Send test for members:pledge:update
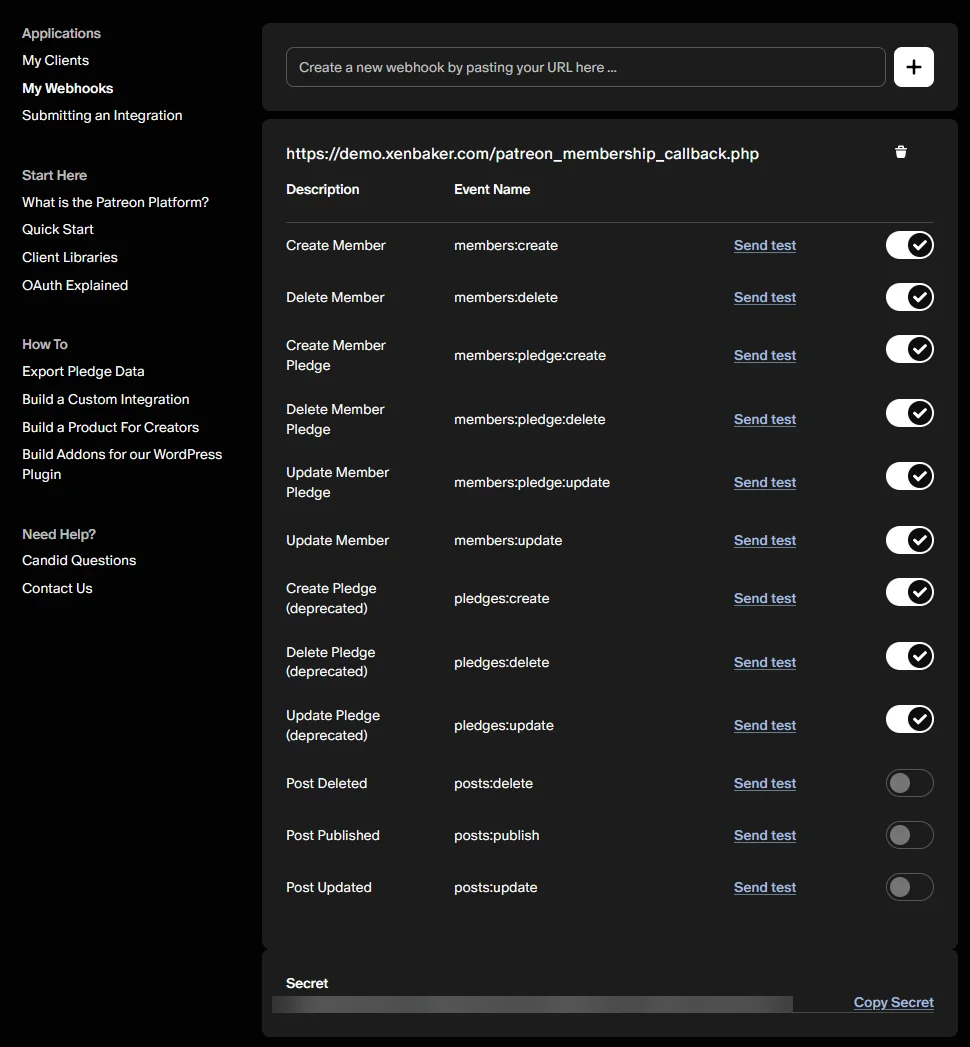This screenshot has height=1047, width=970. [x=764, y=482]
